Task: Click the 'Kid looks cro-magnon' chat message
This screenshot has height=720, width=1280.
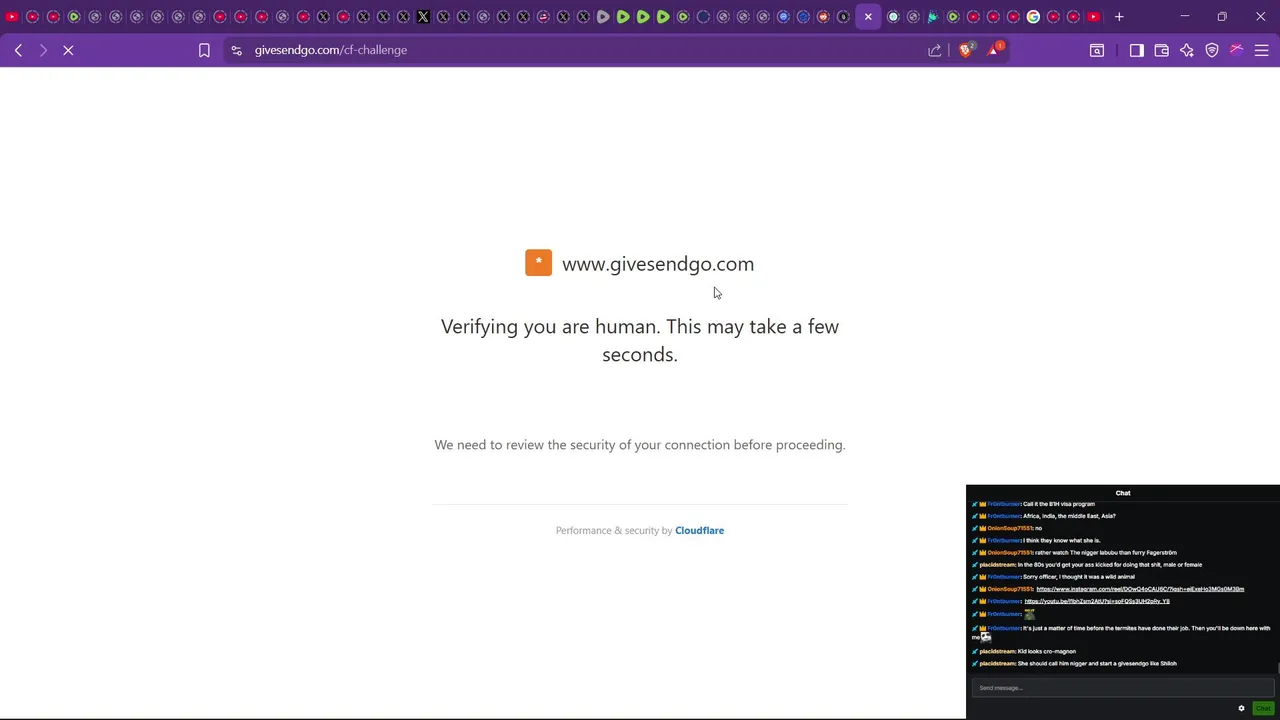Action: pos(1047,651)
